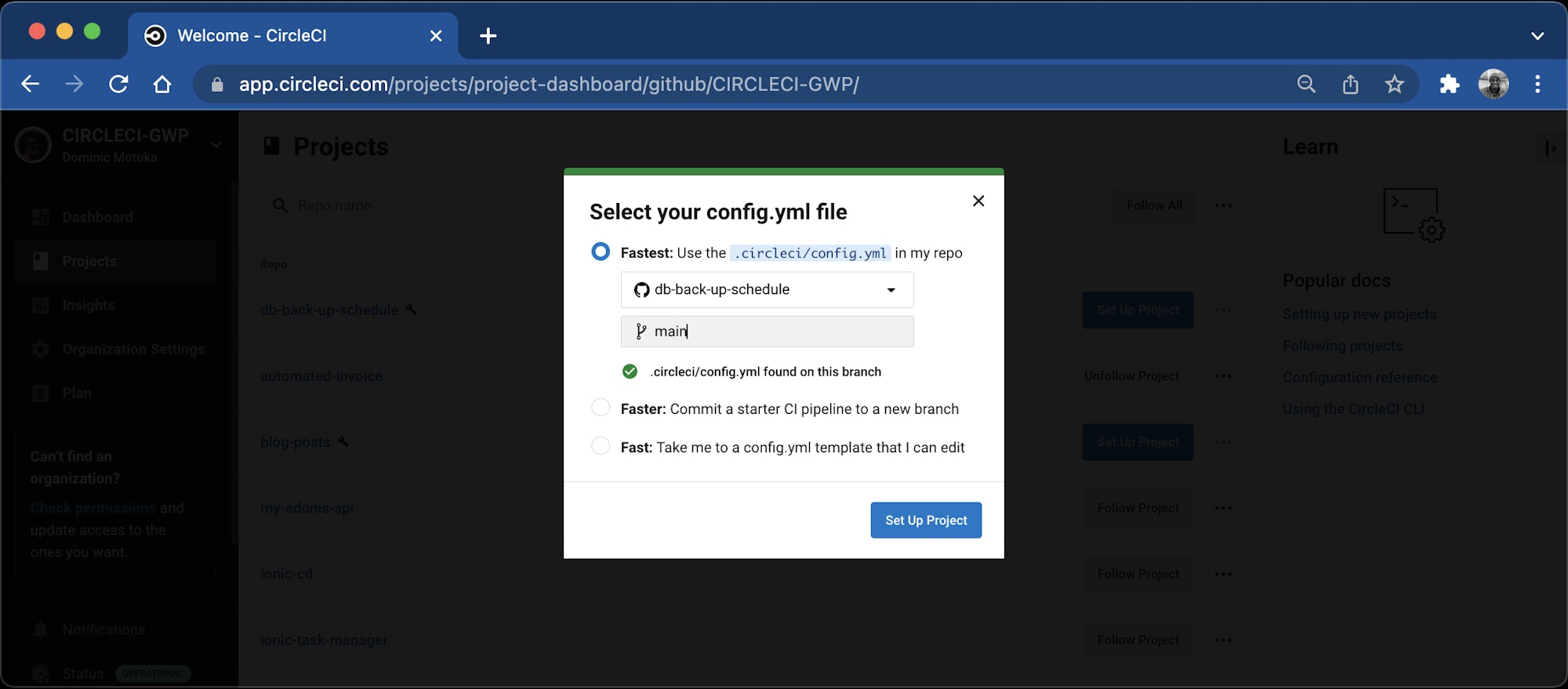Click the macOS green maximize button

[93, 31]
